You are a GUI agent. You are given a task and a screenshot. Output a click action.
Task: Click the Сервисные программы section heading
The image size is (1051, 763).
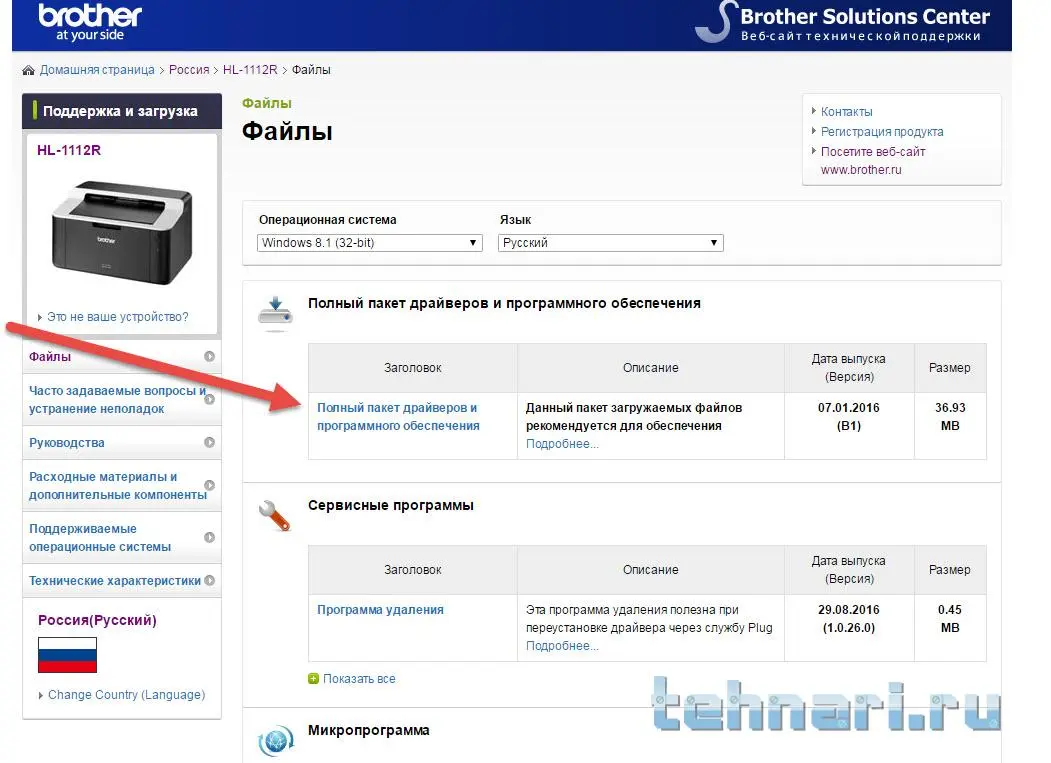coord(391,505)
